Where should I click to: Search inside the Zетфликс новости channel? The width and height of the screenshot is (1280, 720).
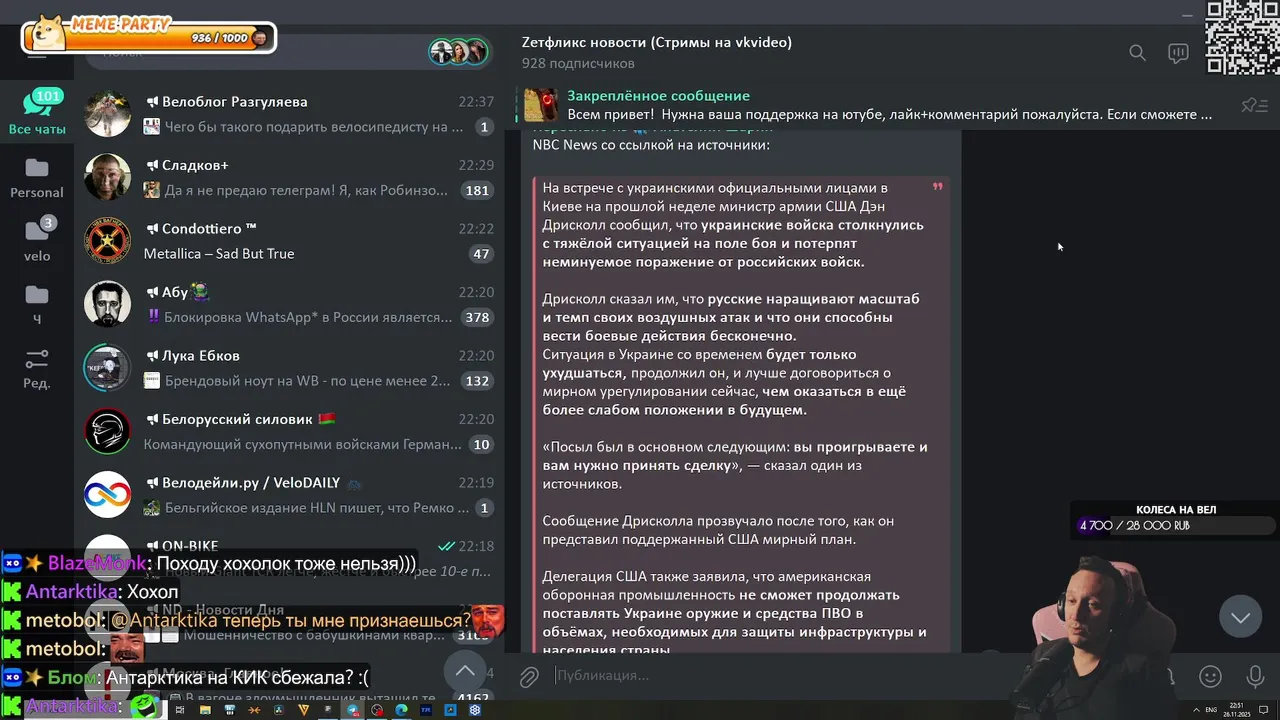click(1137, 53)
